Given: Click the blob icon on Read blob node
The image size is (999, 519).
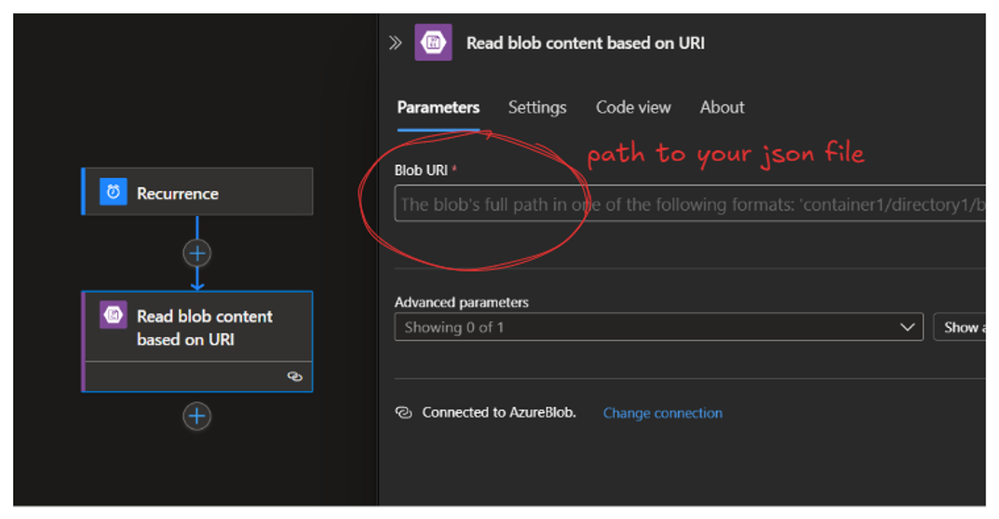Looking at the screenshot, I should pyautogui.click(x=113, y=315).
